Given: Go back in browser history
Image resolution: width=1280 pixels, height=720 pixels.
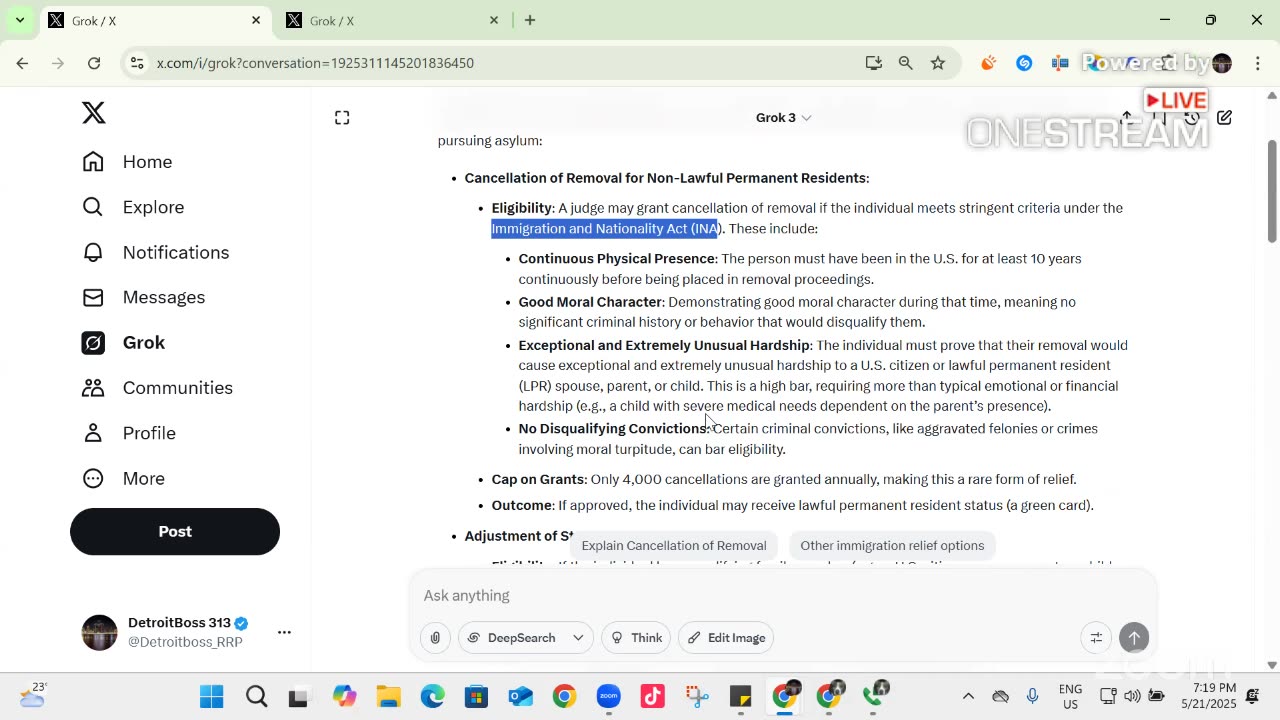Looking at the screenshot, I should (x=22, y=63).
